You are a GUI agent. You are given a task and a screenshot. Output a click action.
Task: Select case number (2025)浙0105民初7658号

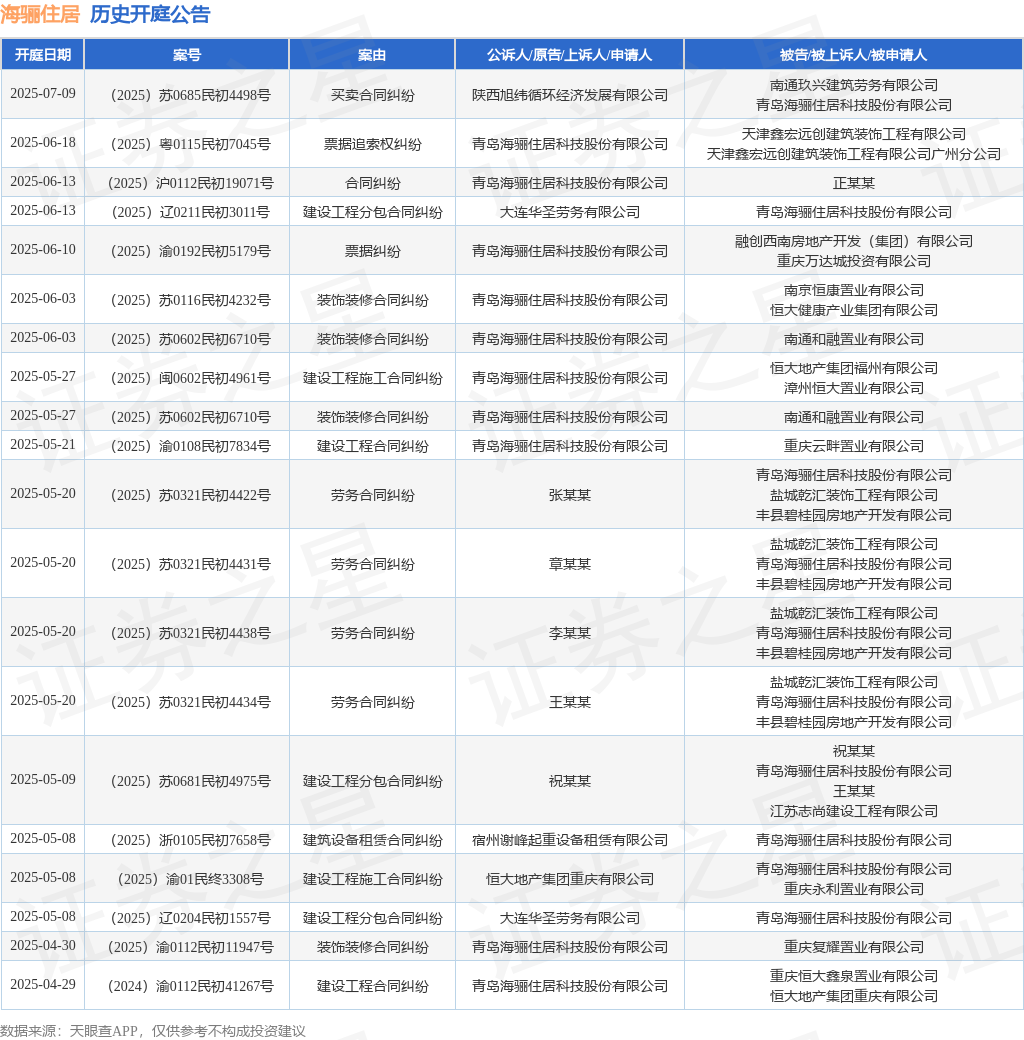[190, 840]
